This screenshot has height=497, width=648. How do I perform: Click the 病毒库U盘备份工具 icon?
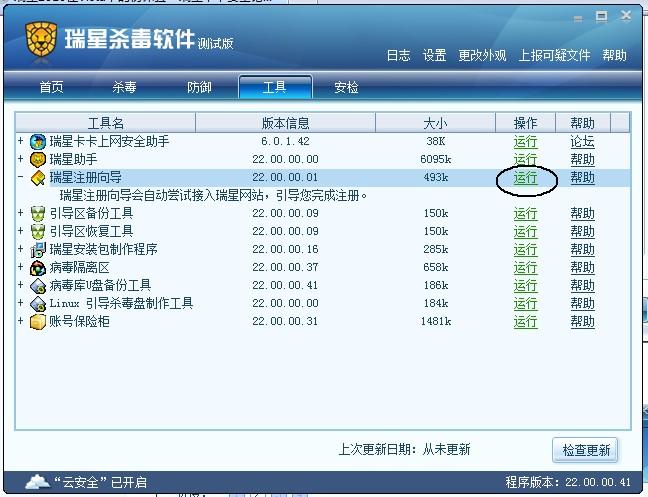[x=38, y=285]
